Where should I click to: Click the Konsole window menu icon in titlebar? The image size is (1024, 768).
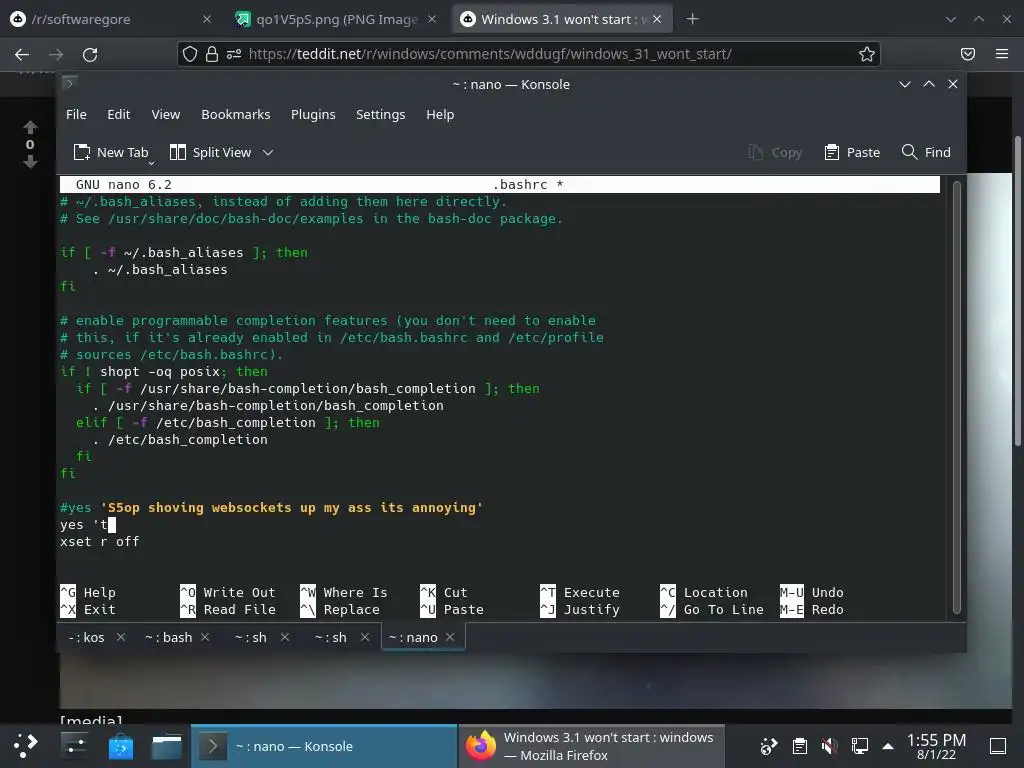tap(69, 83)
